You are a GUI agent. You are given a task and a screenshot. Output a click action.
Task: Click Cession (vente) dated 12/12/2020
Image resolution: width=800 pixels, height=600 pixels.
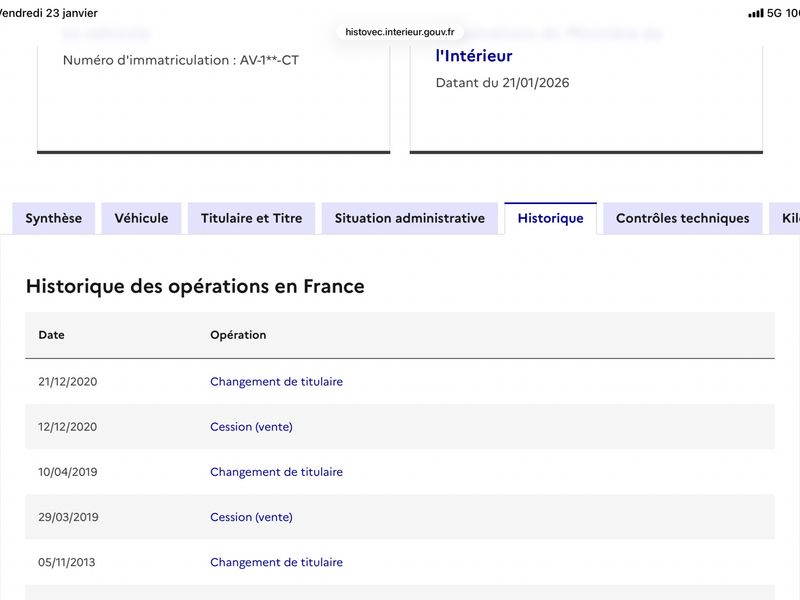coord(252,427)
